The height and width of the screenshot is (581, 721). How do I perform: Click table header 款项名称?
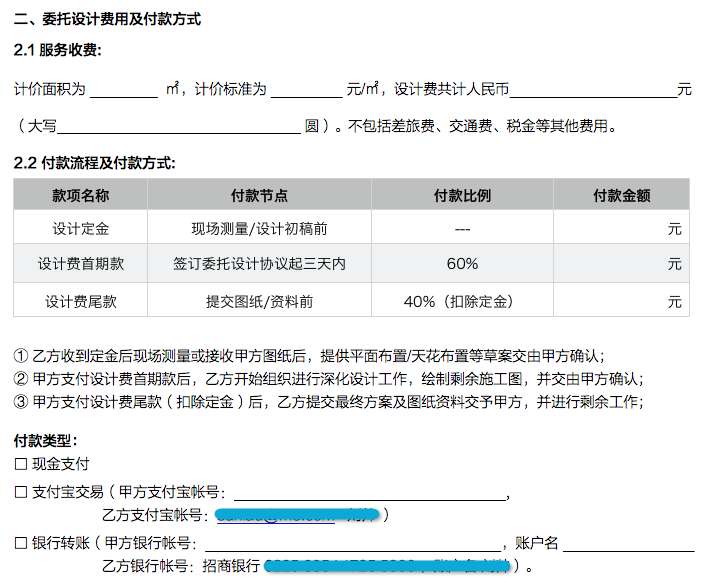(80, 195)
